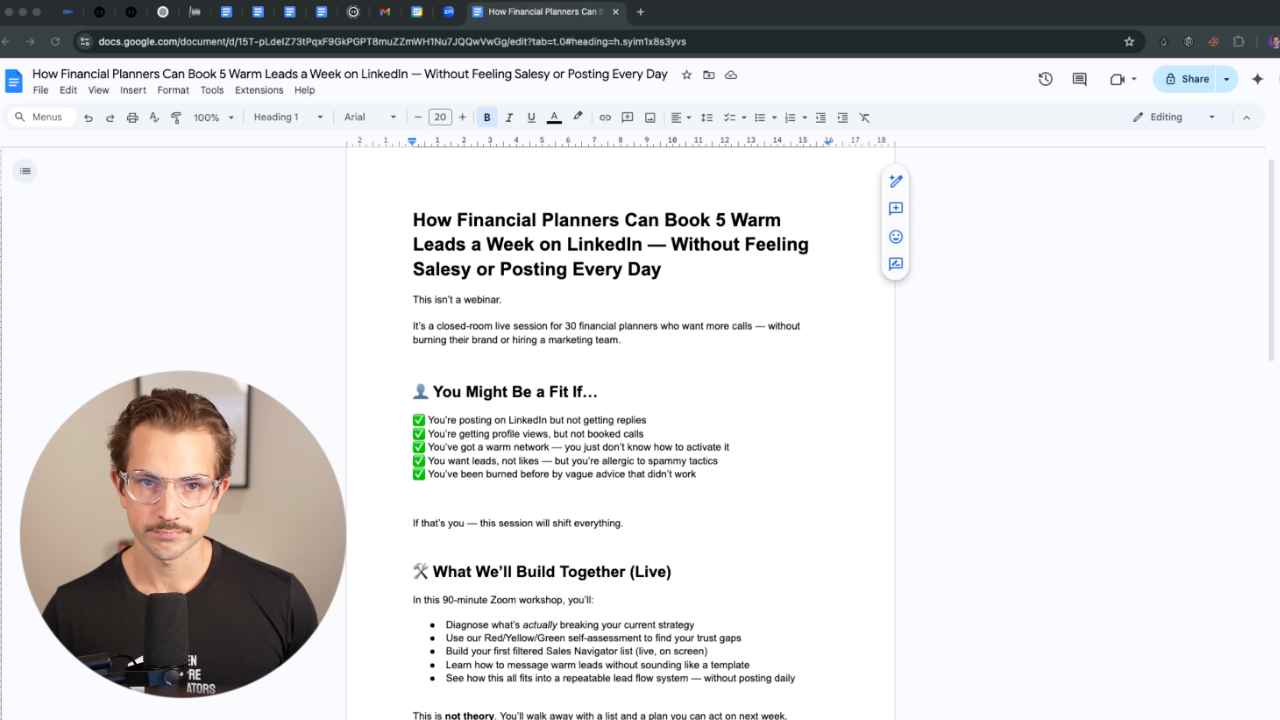Open the text color picker

[x=554, y=117]
